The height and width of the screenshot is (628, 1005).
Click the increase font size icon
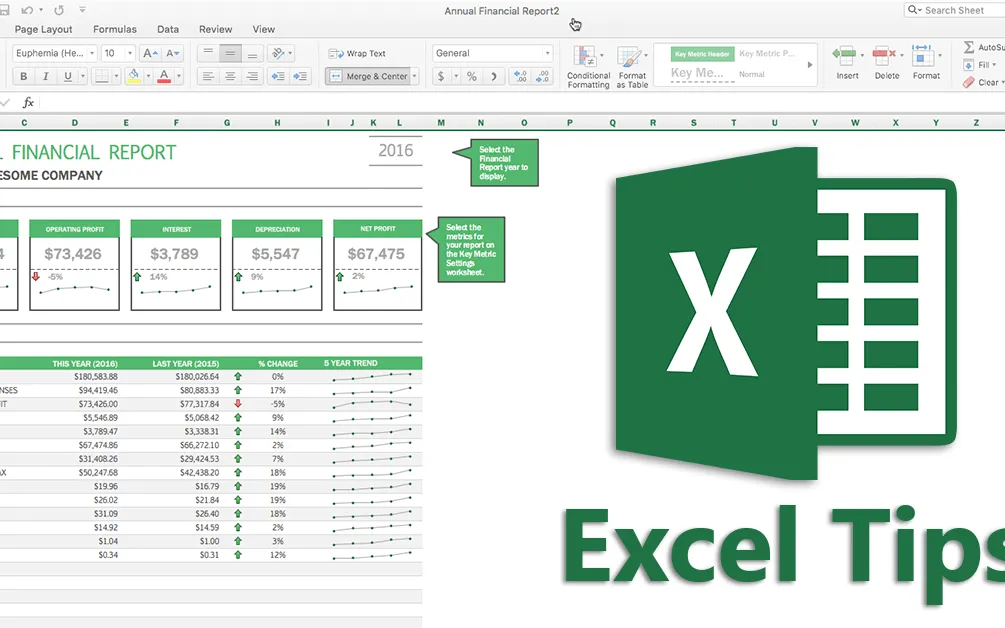150,53
